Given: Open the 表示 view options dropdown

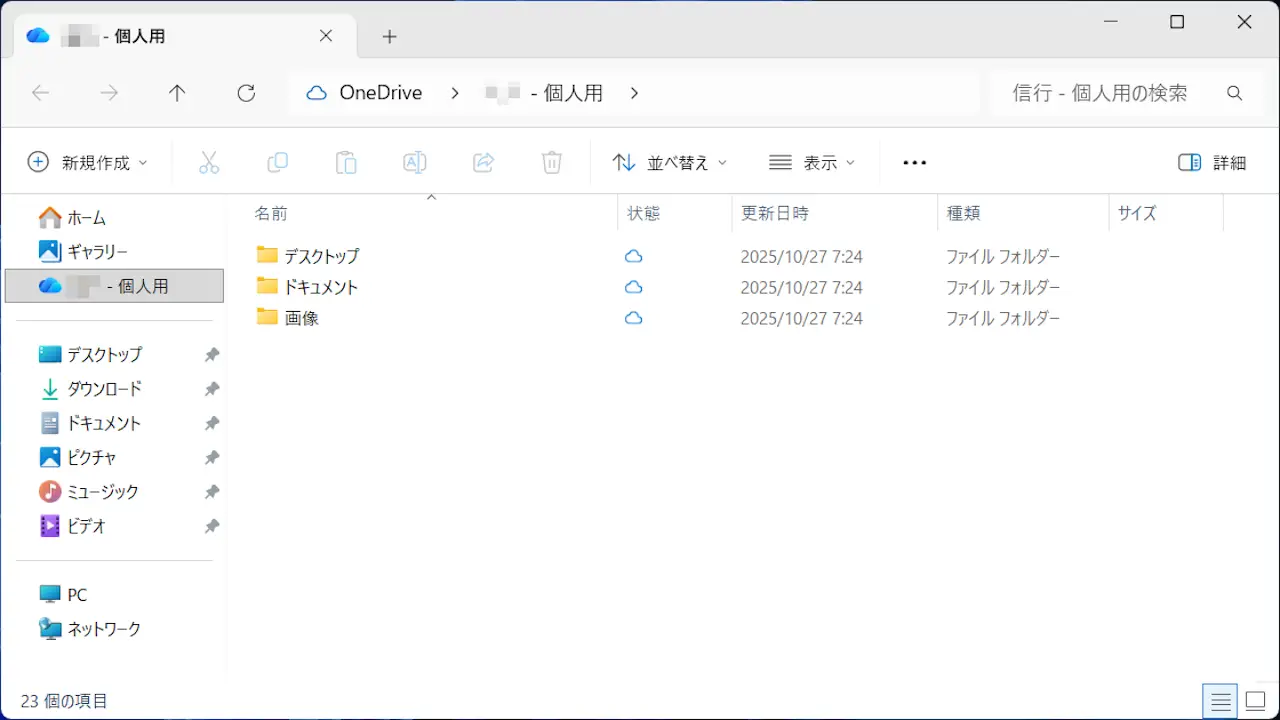Looking at the screenshot, I should click(x=812, y=162).
